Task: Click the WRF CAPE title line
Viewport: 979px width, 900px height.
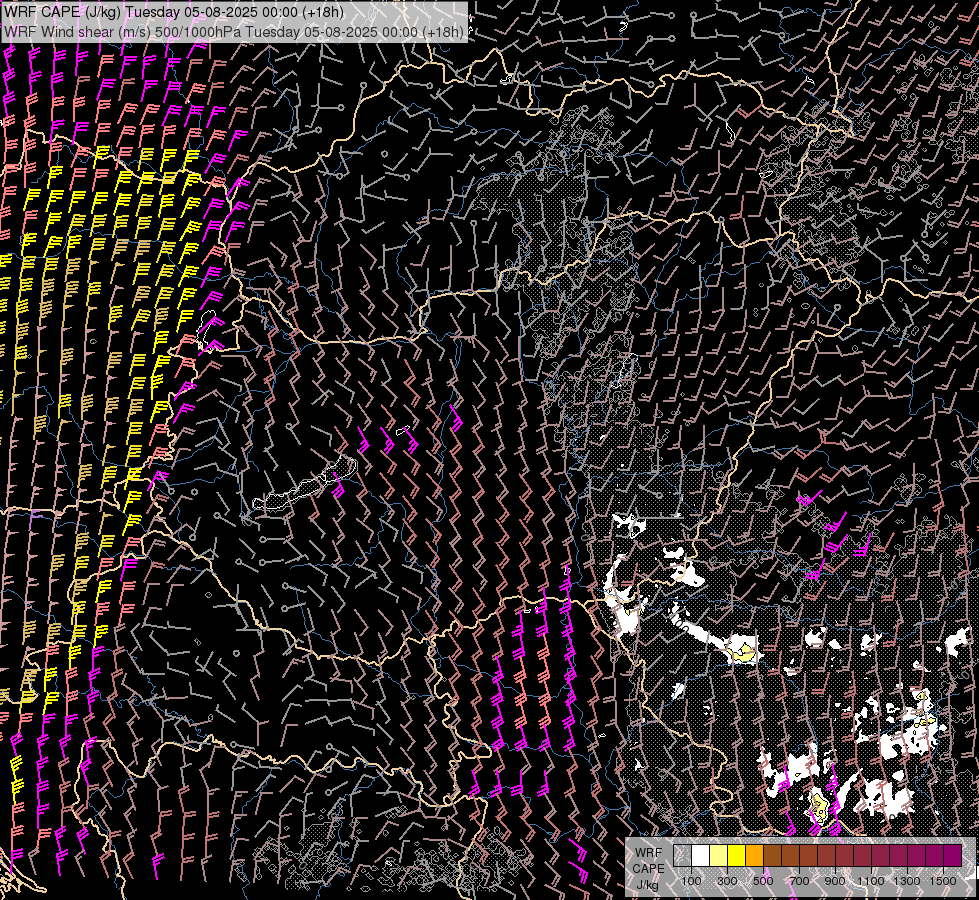Action: point(175,12)
